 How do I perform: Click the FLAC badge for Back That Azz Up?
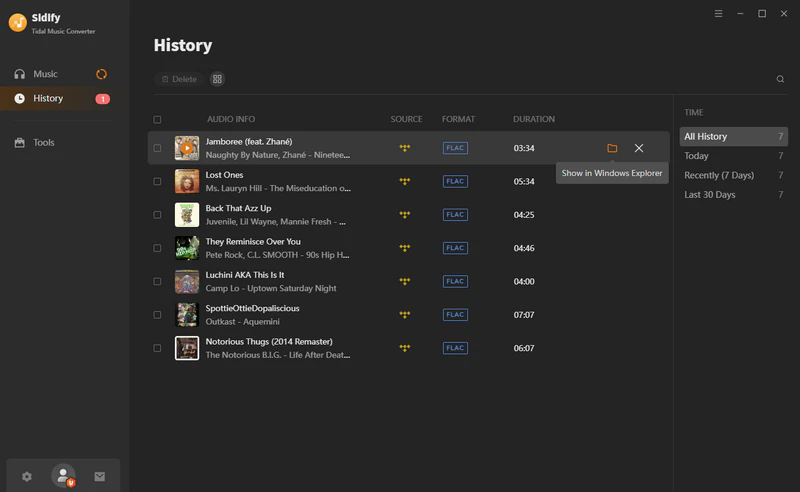[455, 215]
